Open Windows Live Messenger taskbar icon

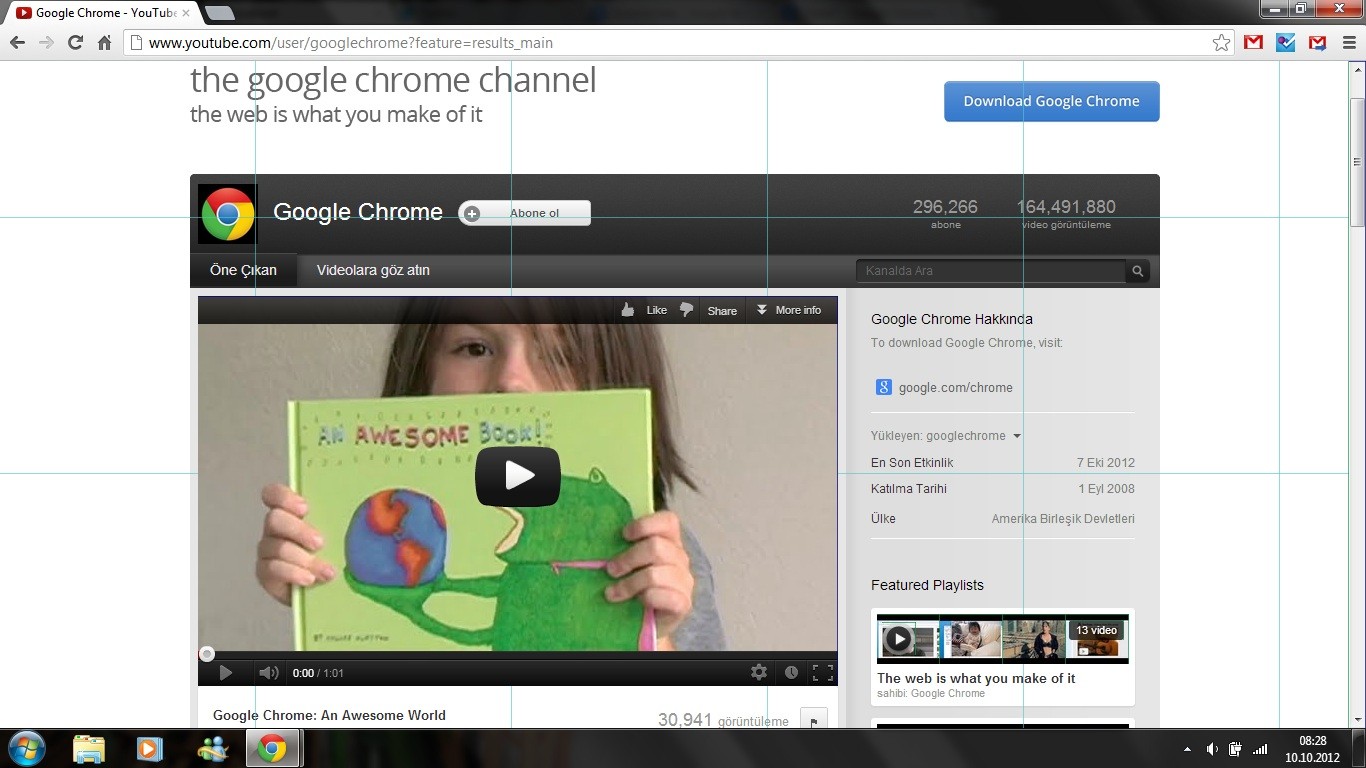(212, 748)
